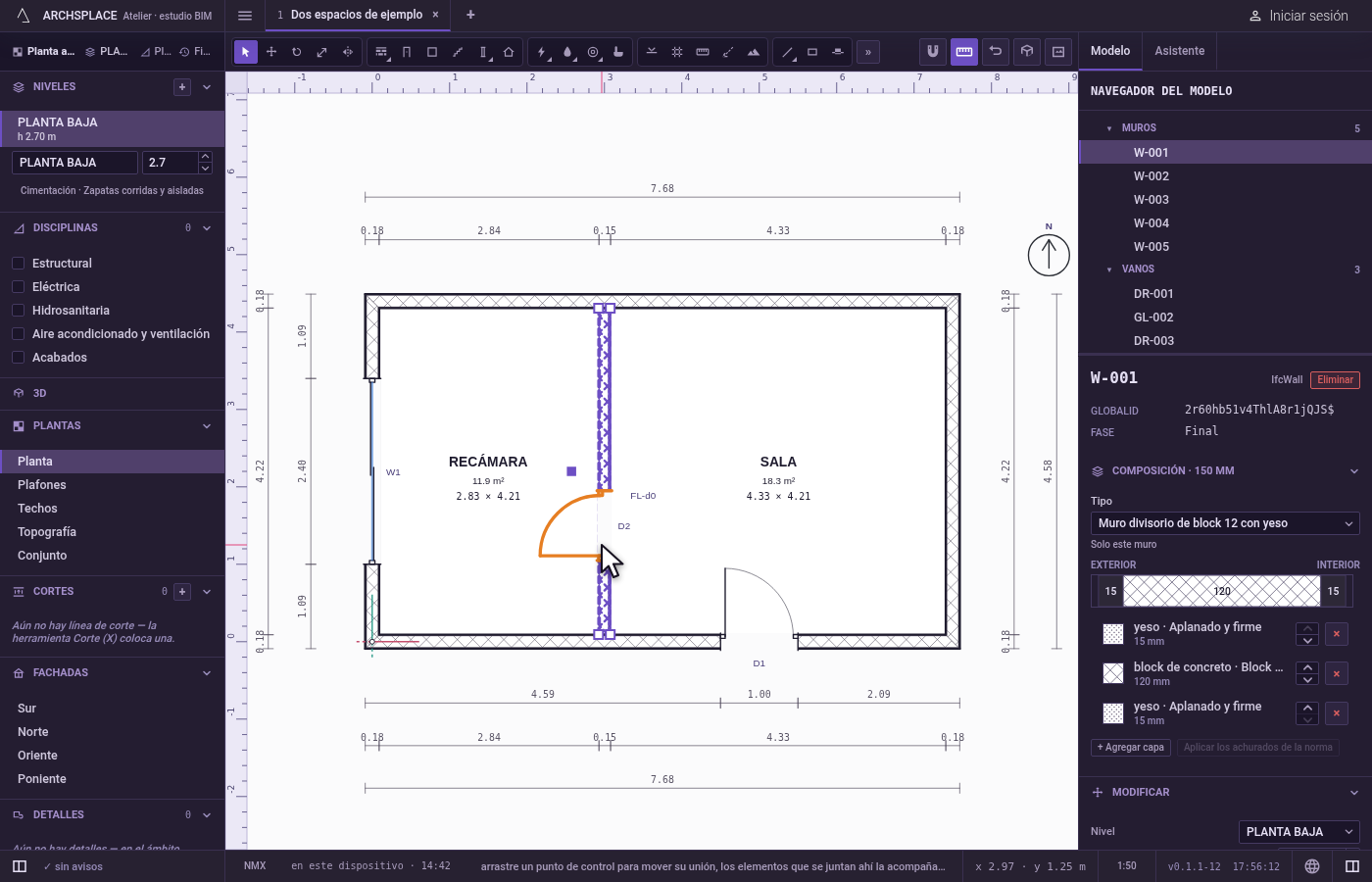The image size is (1372, 882).
Task: Click the undo arrow button
Action: (996, 52)
